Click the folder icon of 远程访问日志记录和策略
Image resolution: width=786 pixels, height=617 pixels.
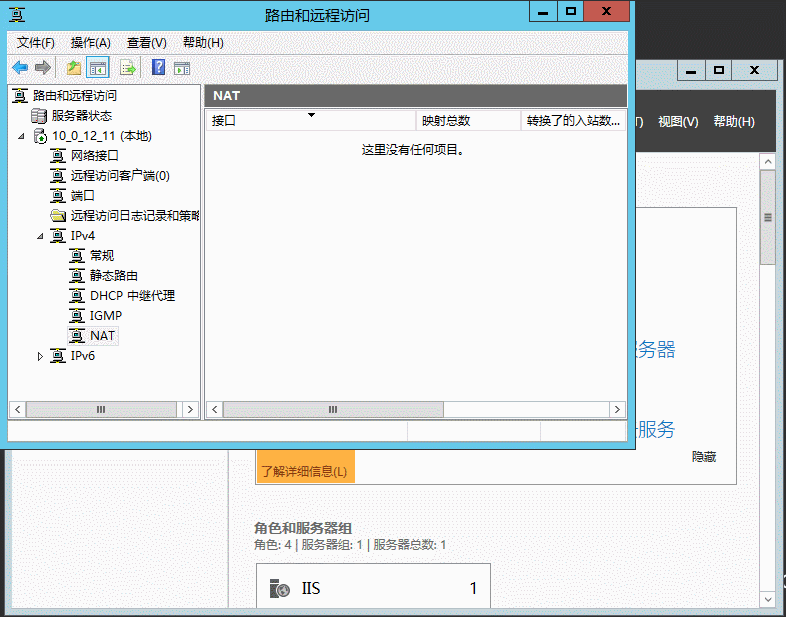coord(58,216)
